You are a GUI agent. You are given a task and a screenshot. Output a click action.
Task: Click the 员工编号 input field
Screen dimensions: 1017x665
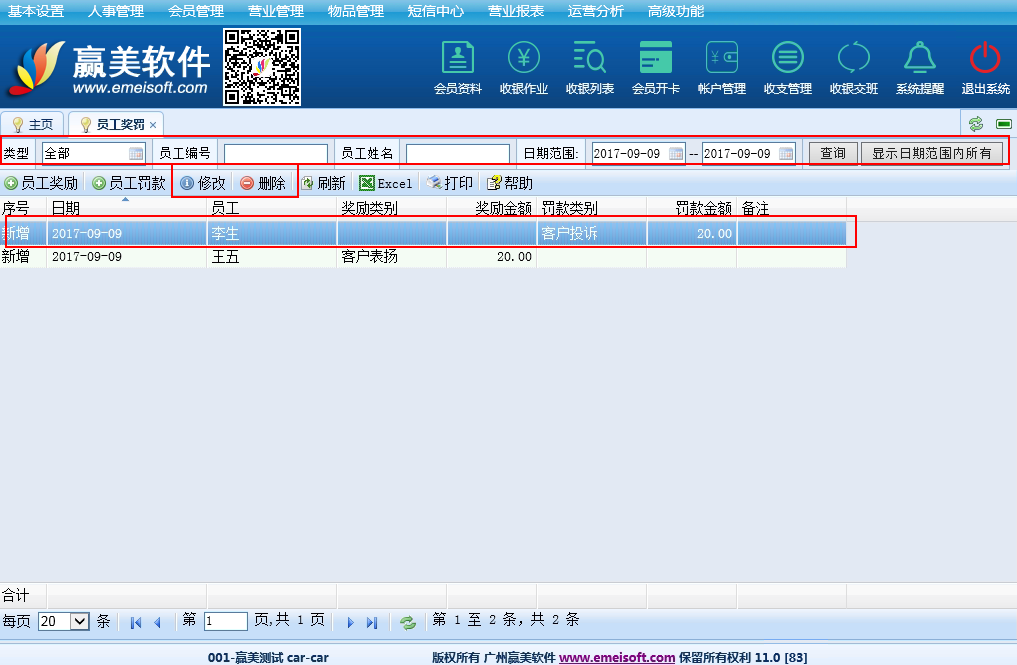(275, 153)
